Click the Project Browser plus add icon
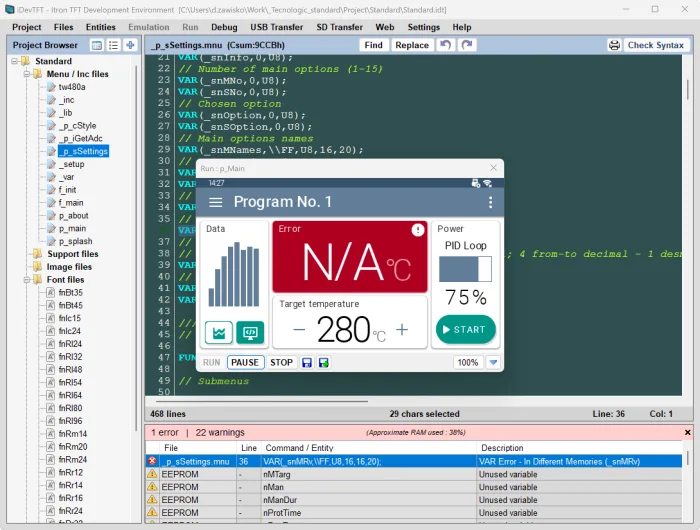 click(130, 45)
